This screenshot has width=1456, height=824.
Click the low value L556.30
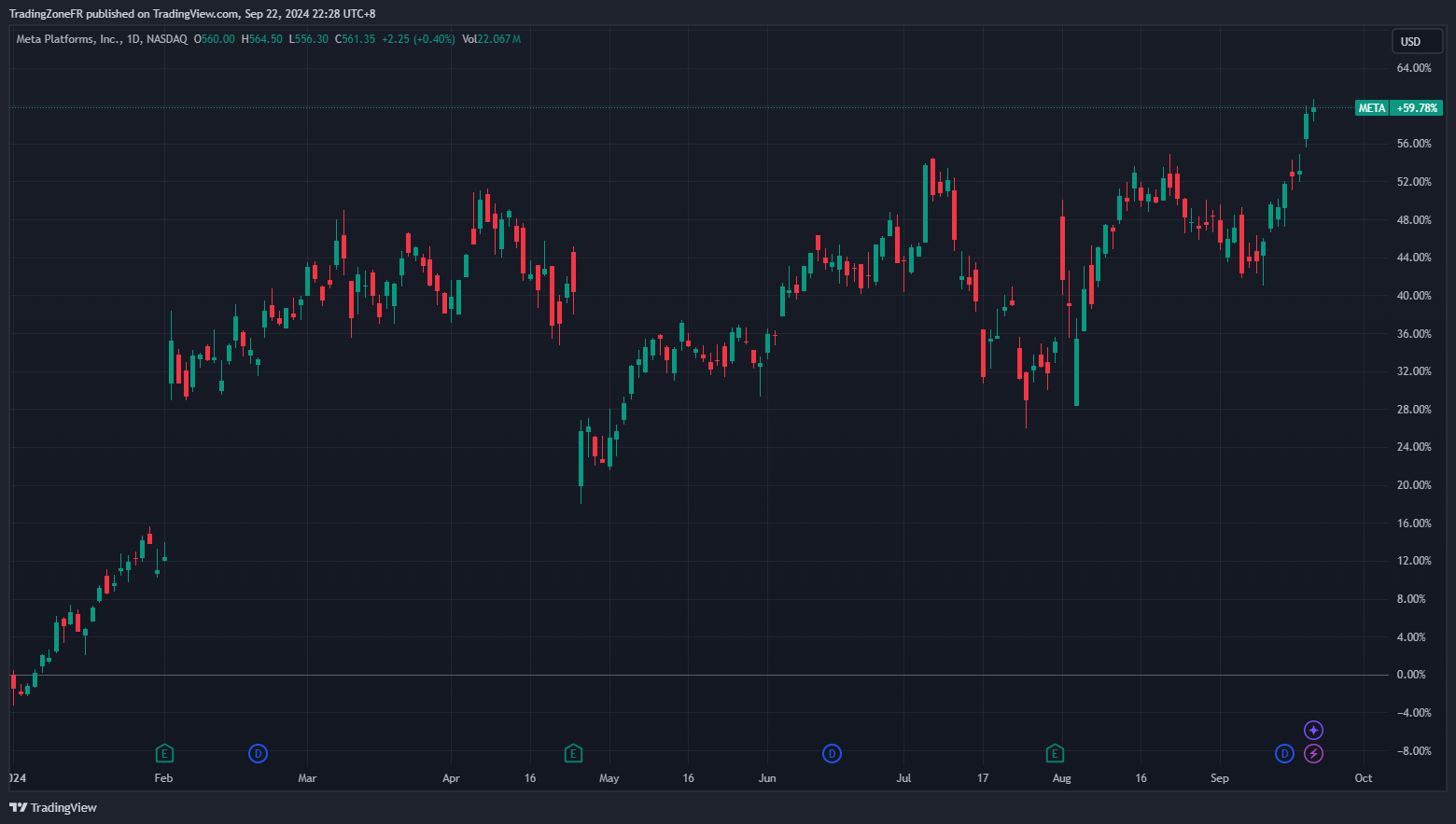[x=309, y=39]
